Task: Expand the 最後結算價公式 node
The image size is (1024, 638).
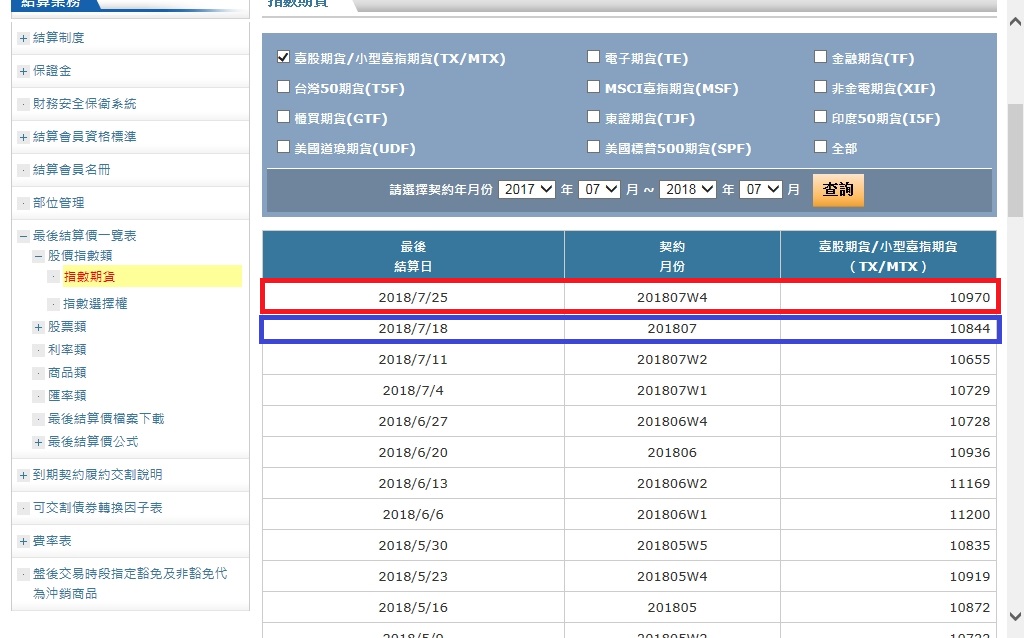Action: tap(39, 443)
